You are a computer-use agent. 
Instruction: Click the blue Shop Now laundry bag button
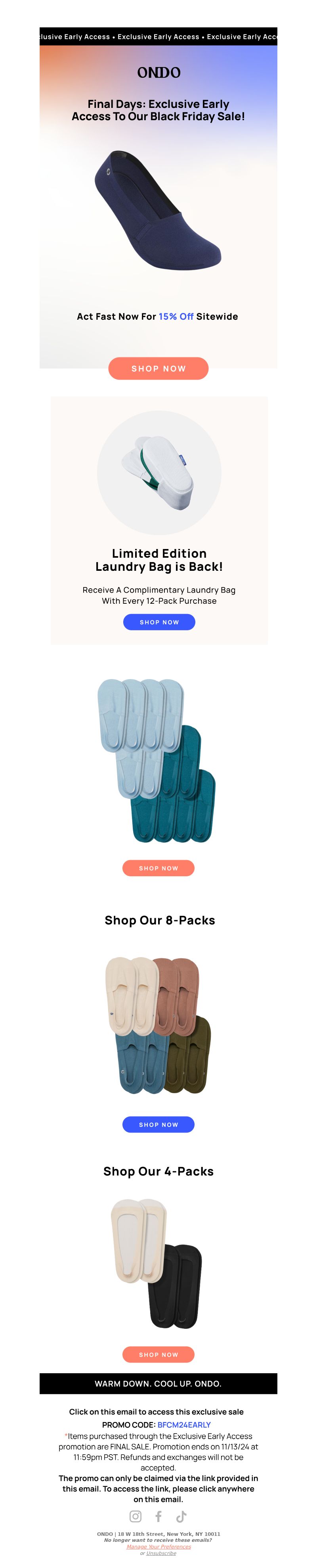click(x=159, y=622)
